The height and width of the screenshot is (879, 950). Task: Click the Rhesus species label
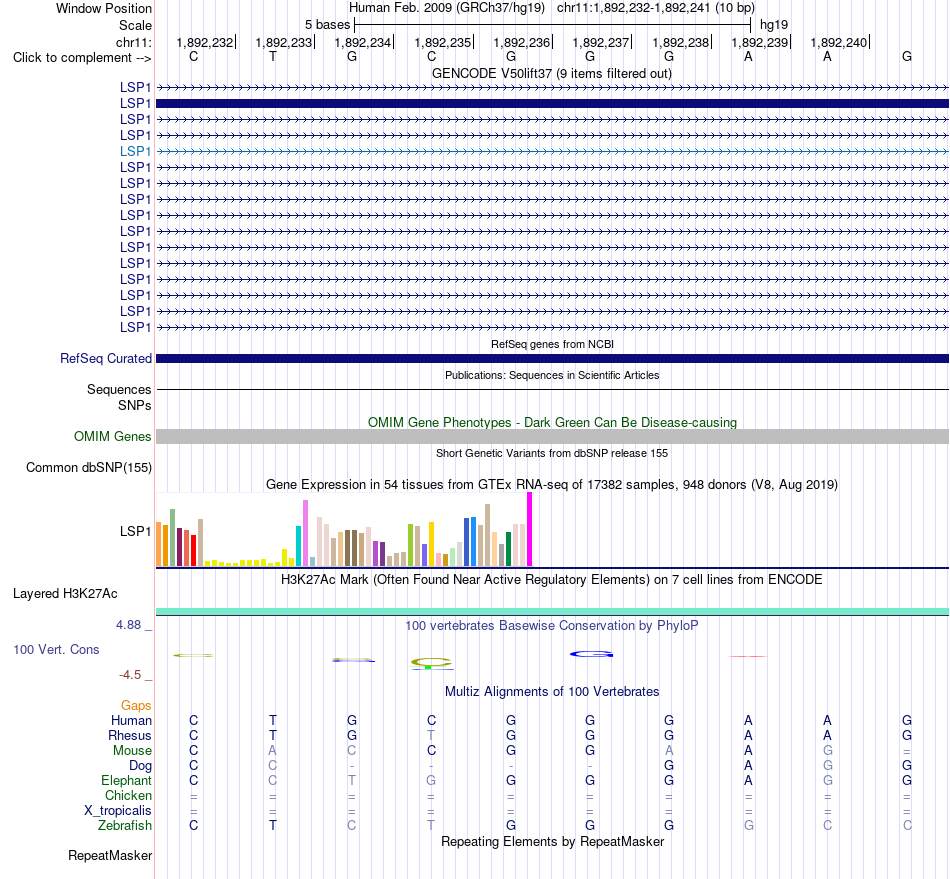click(130, 735)
